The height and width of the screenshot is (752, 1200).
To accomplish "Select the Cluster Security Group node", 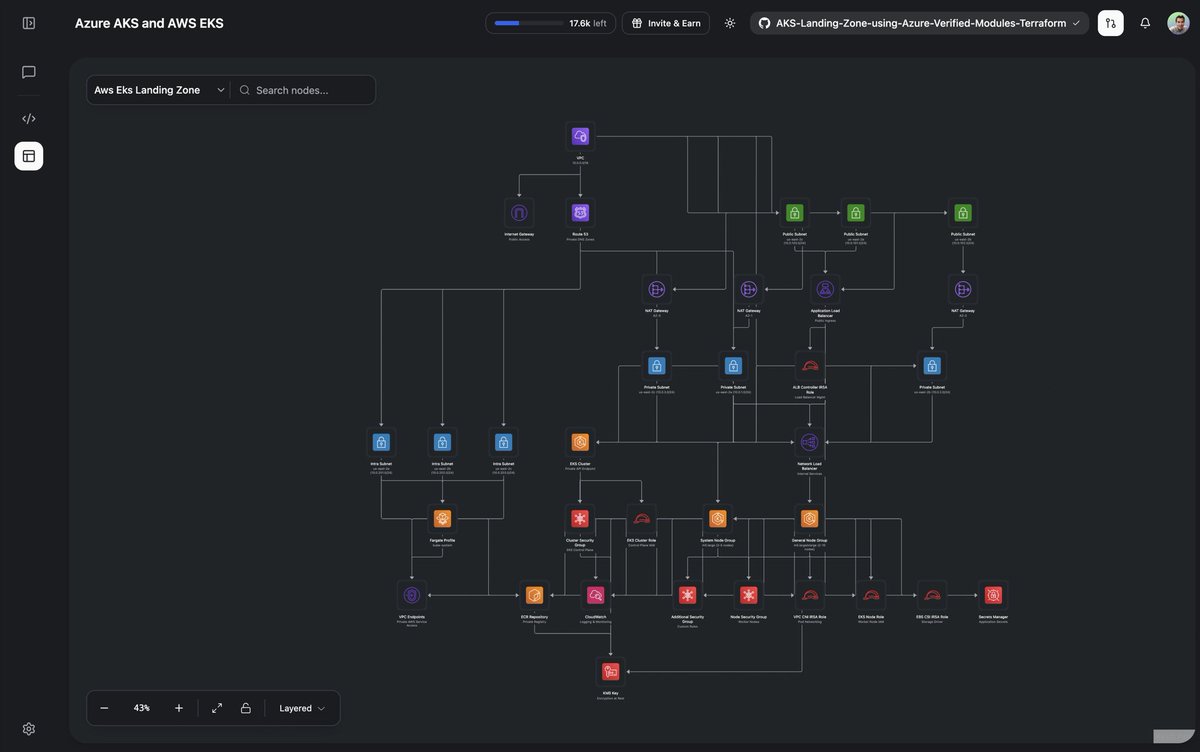I will [580, 519].
